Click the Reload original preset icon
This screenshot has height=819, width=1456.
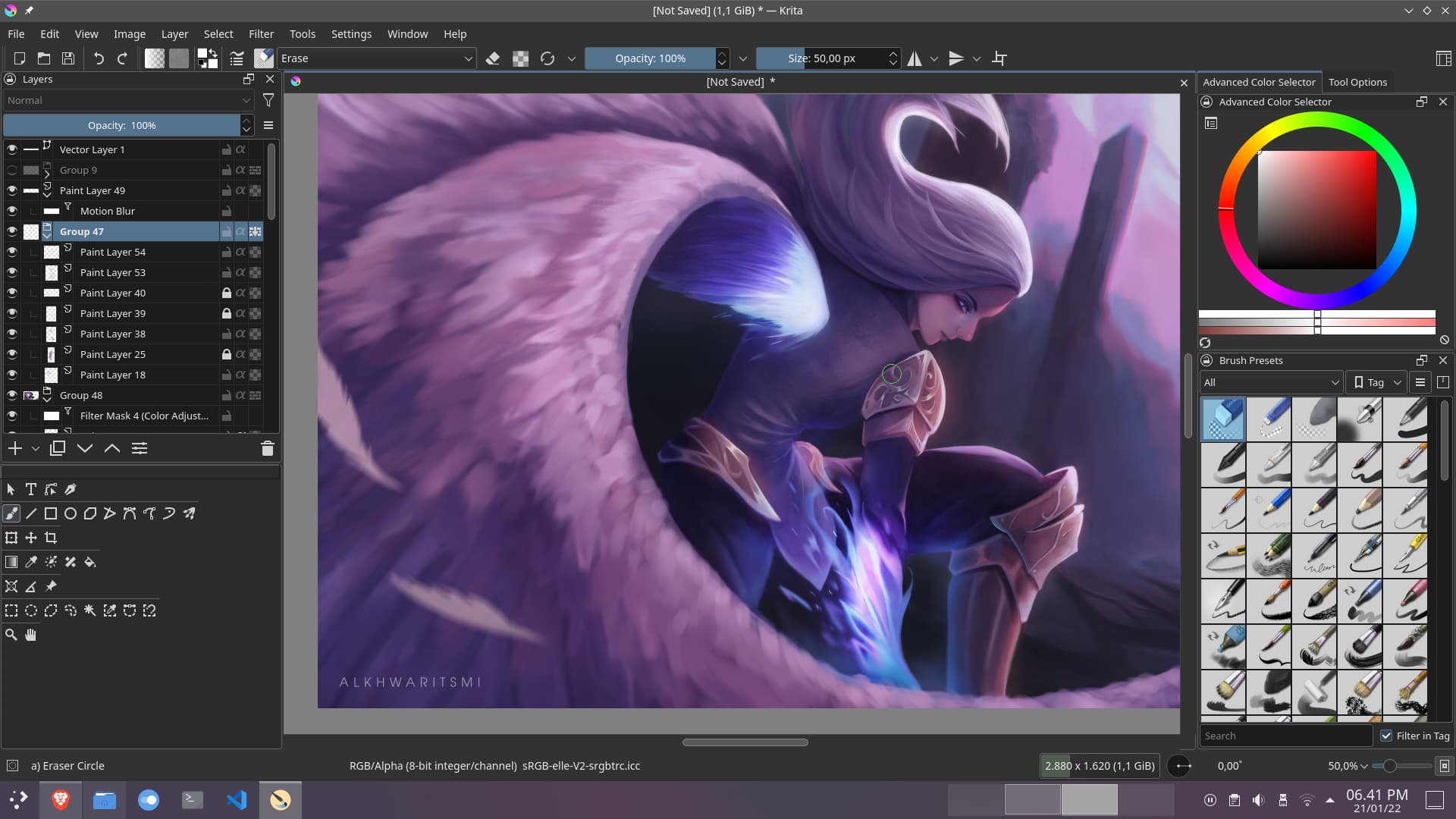pos(548,58)
